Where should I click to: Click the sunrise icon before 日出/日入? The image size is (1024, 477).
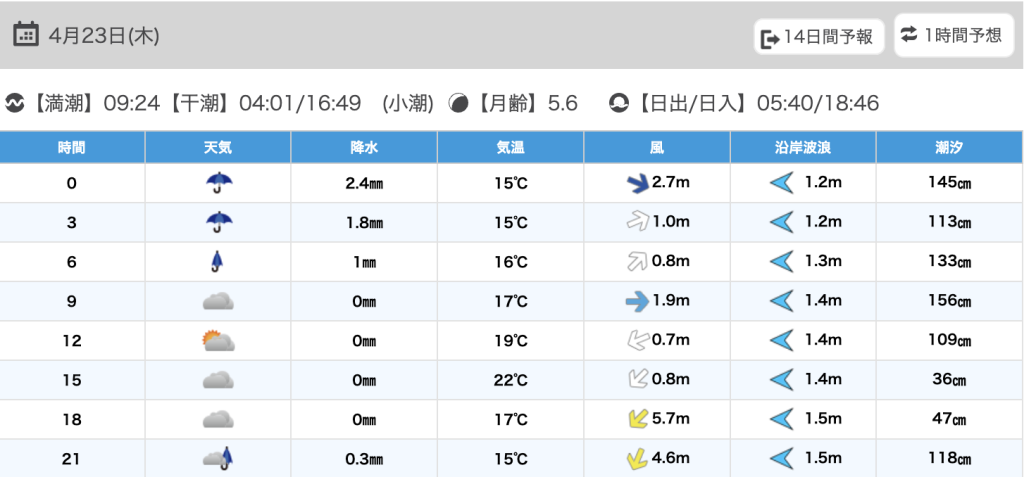[x=620, y=103]
